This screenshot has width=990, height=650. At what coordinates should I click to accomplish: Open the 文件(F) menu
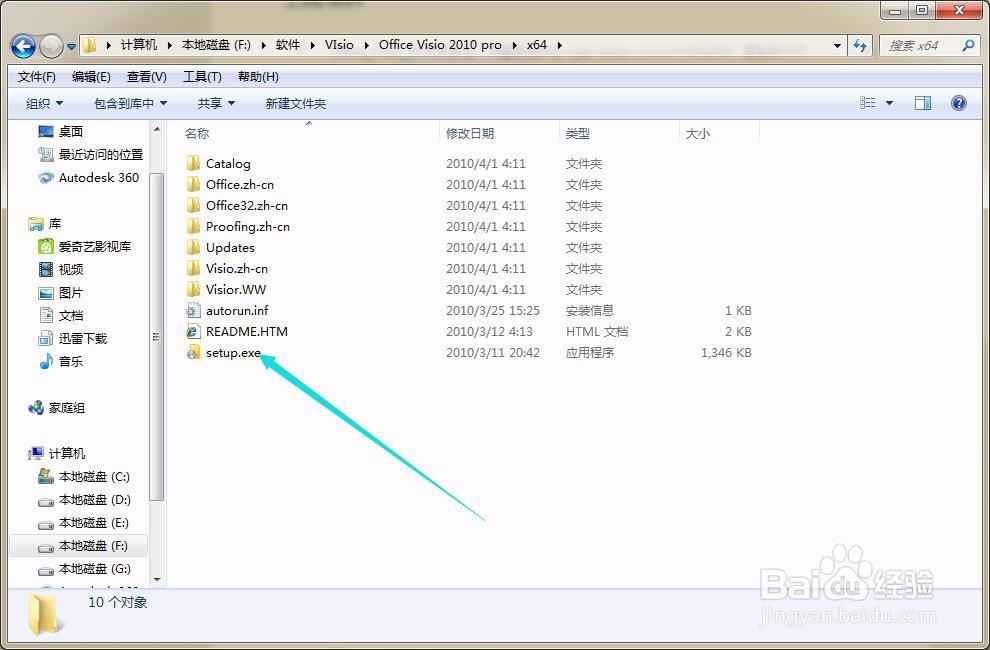point(37,77)
